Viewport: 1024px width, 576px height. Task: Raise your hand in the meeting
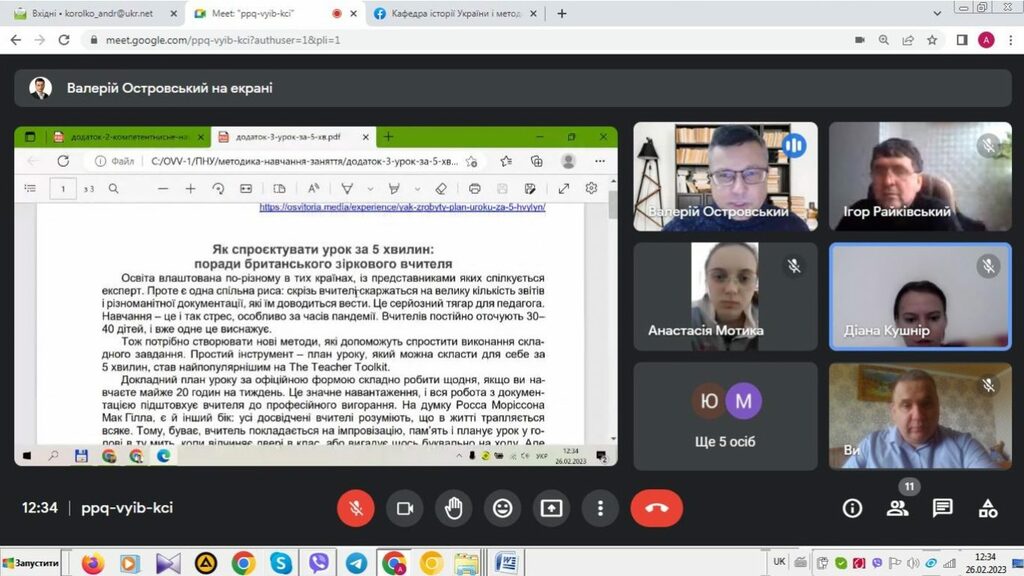(454, 508)
